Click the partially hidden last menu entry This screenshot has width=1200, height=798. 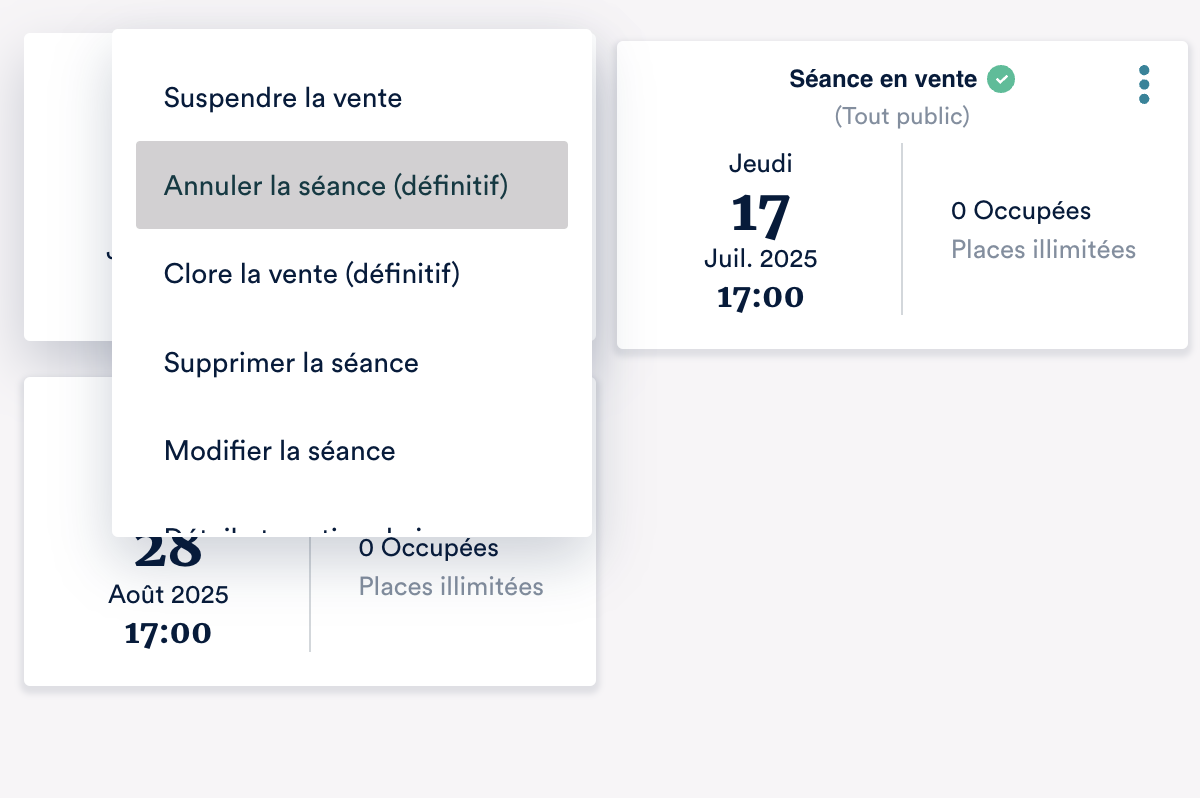coord(300,530)
